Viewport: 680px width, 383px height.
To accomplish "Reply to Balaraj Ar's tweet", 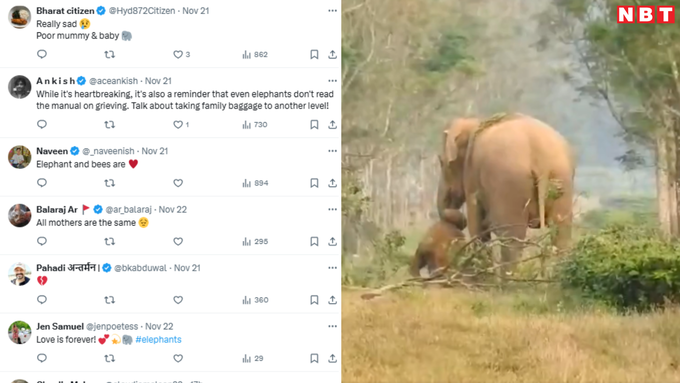I will pyautogui.click(x=42, y=241).
